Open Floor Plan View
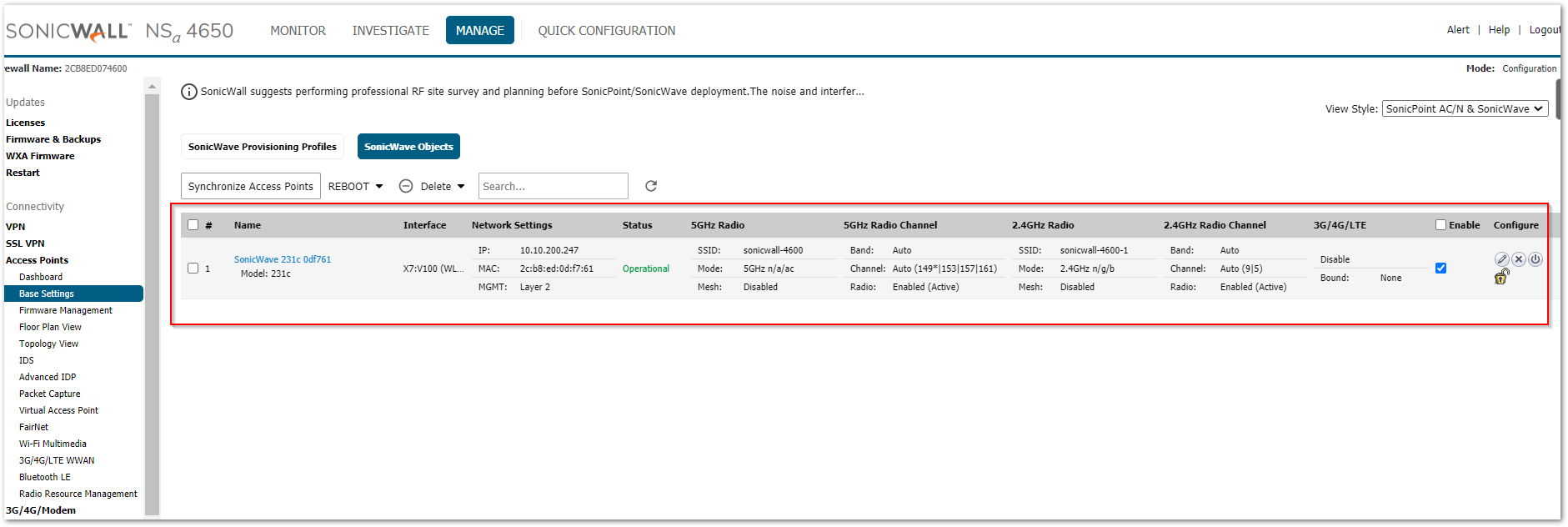This screenshot has height=527, width=1568. coord(51,327)
